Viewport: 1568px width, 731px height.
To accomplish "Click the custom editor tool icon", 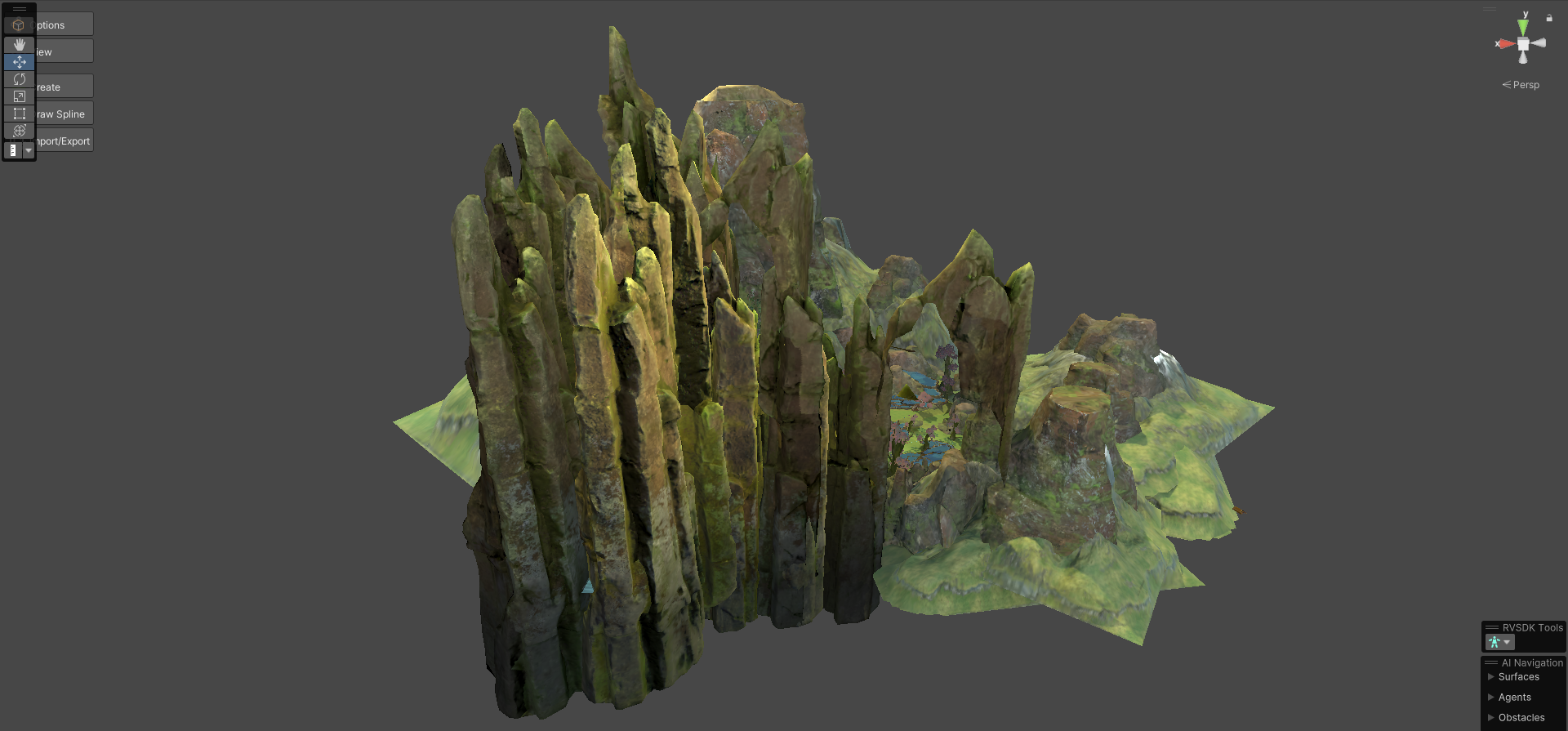I will [x=13, y=150].
